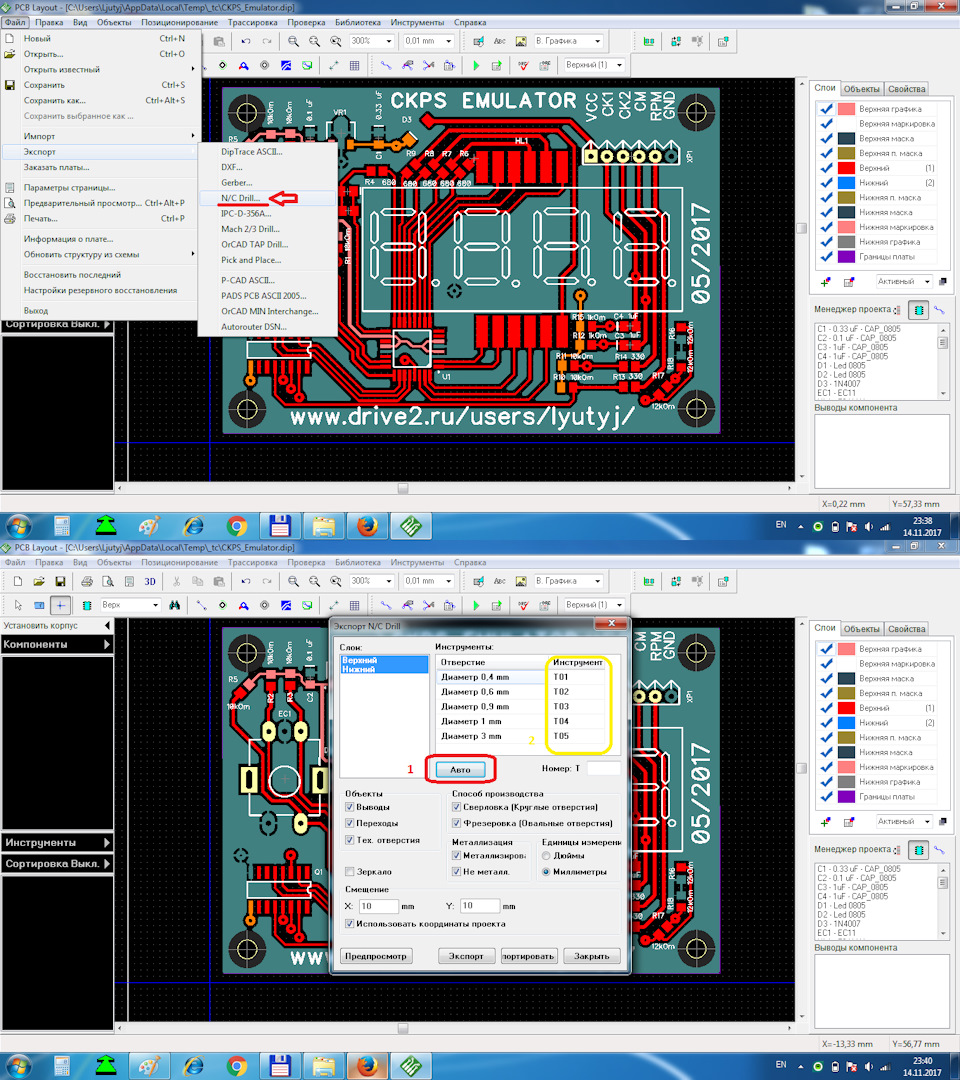Open the Верх side dropdown in the lower window
The width and height of the screenshot is (960, 1080).
tap(156, 605)
